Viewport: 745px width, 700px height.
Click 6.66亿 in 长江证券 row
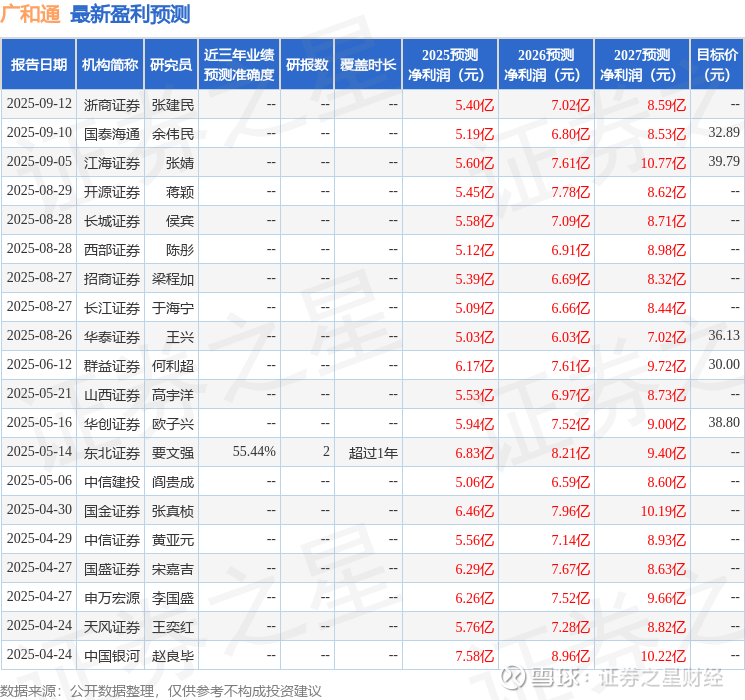[571, 308]
